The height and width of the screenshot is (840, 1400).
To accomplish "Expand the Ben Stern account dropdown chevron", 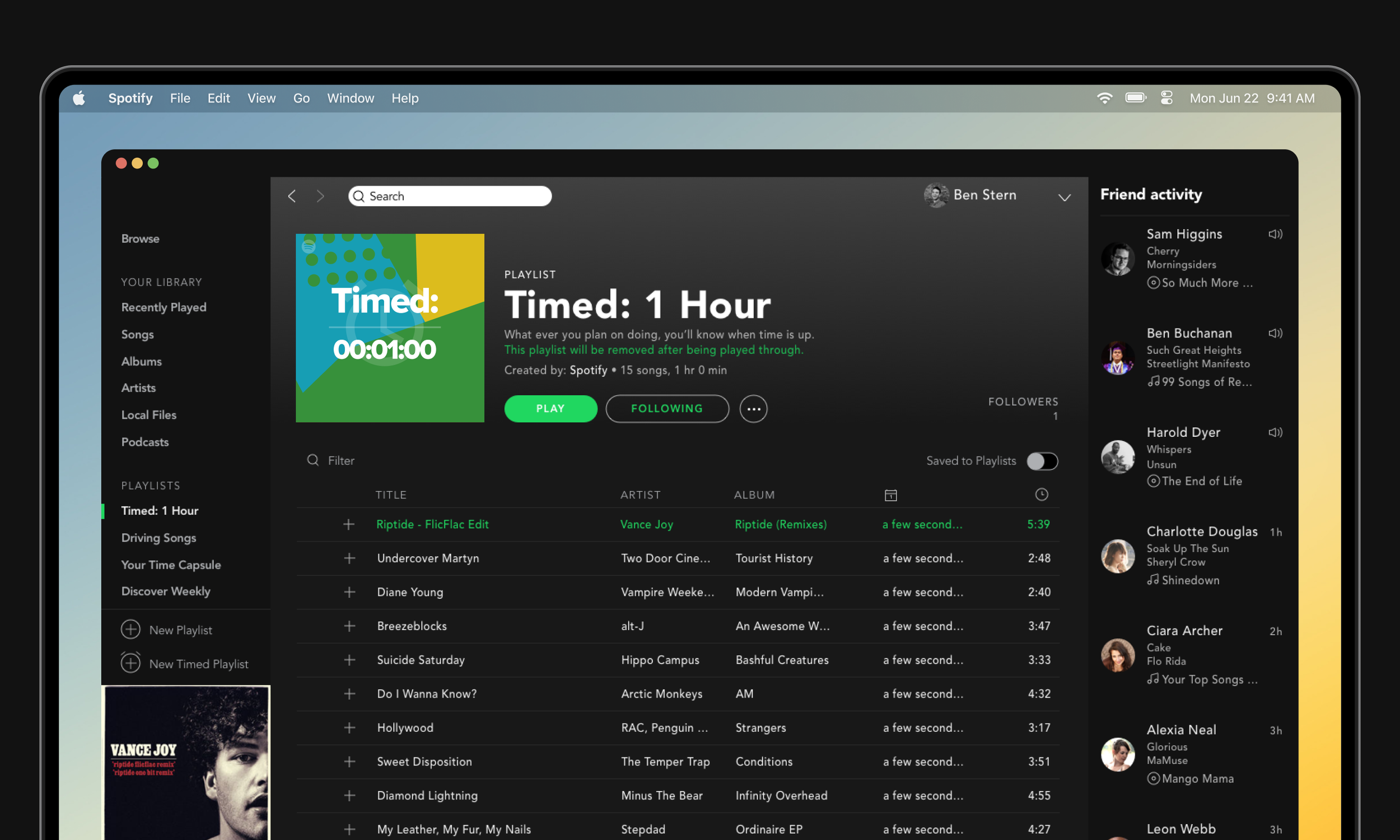I will point(1064,197).
